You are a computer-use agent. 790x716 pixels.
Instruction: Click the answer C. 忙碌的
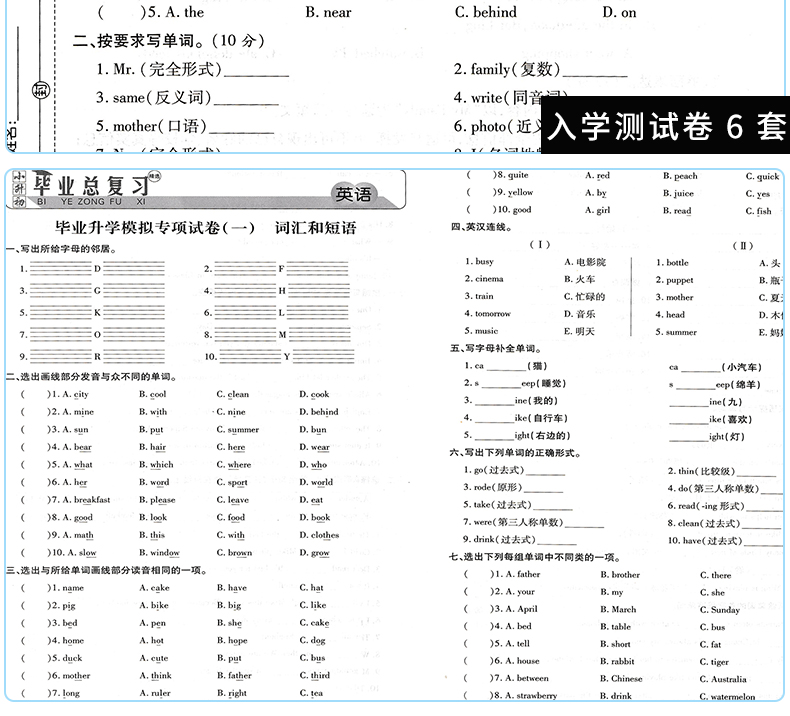tap(584, 297)
